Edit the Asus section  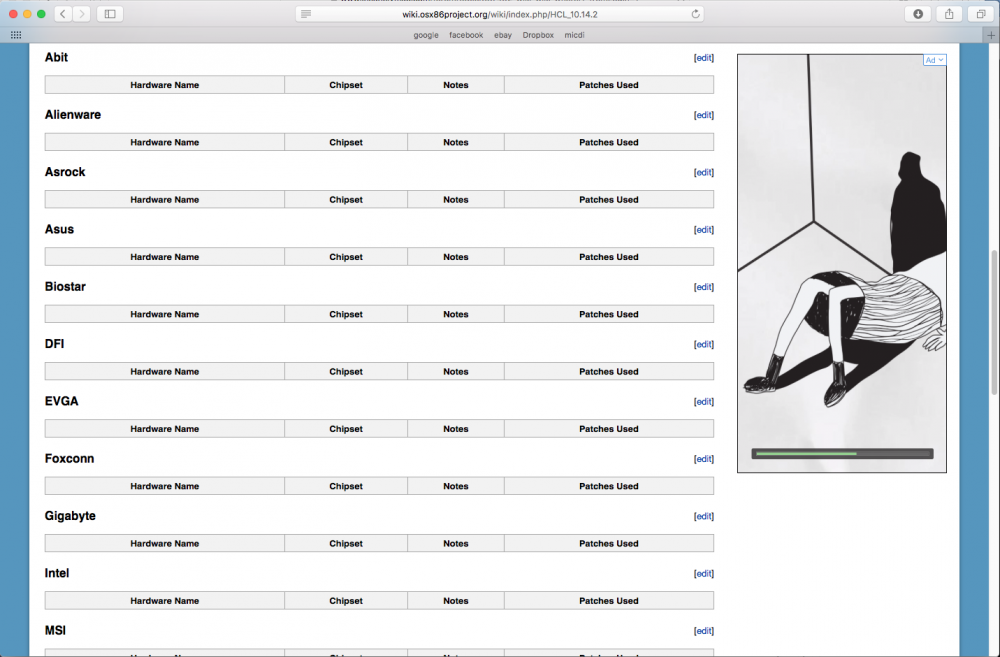(703, 230)
